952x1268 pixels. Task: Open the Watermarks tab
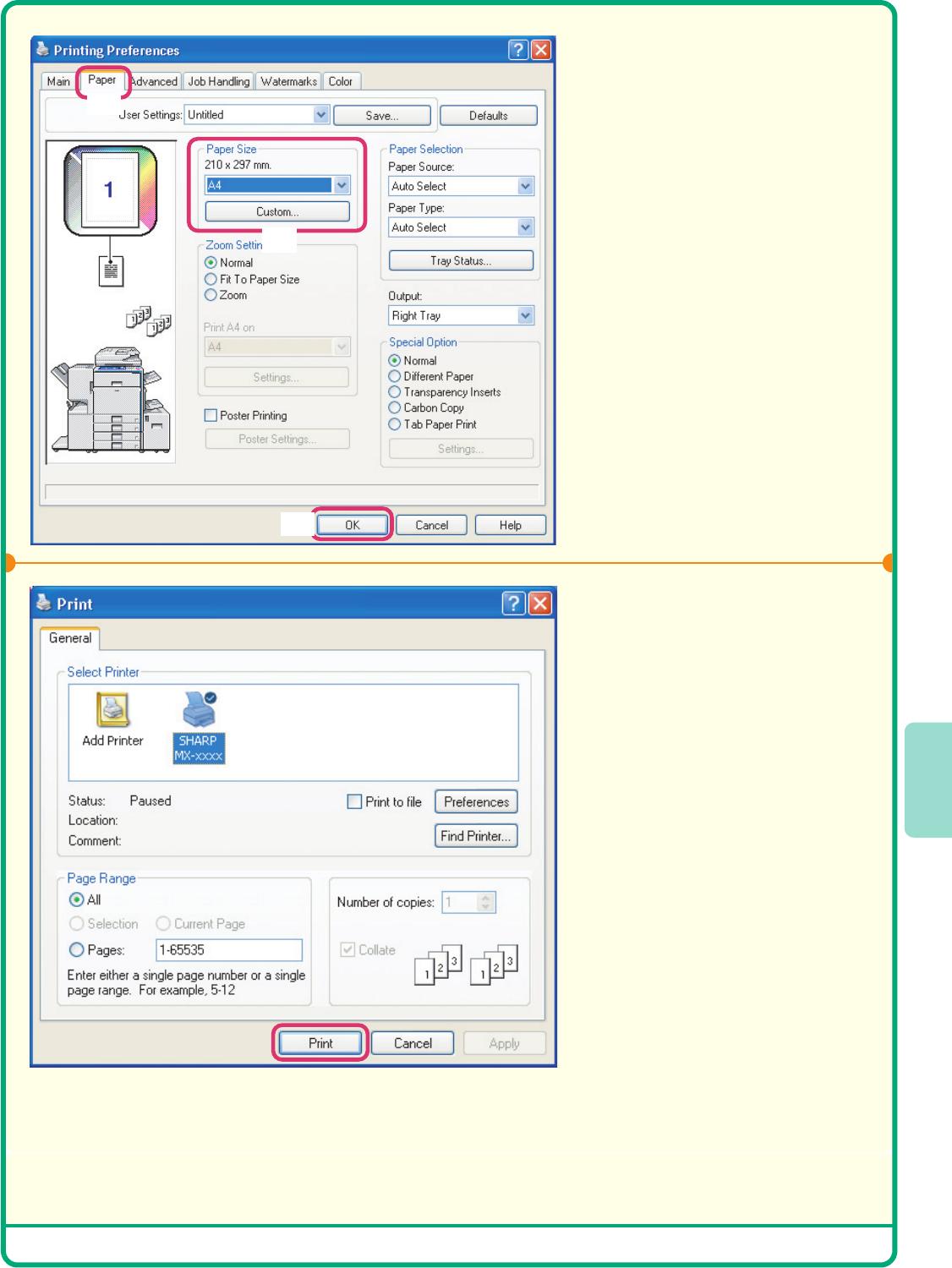coord(288,81)
